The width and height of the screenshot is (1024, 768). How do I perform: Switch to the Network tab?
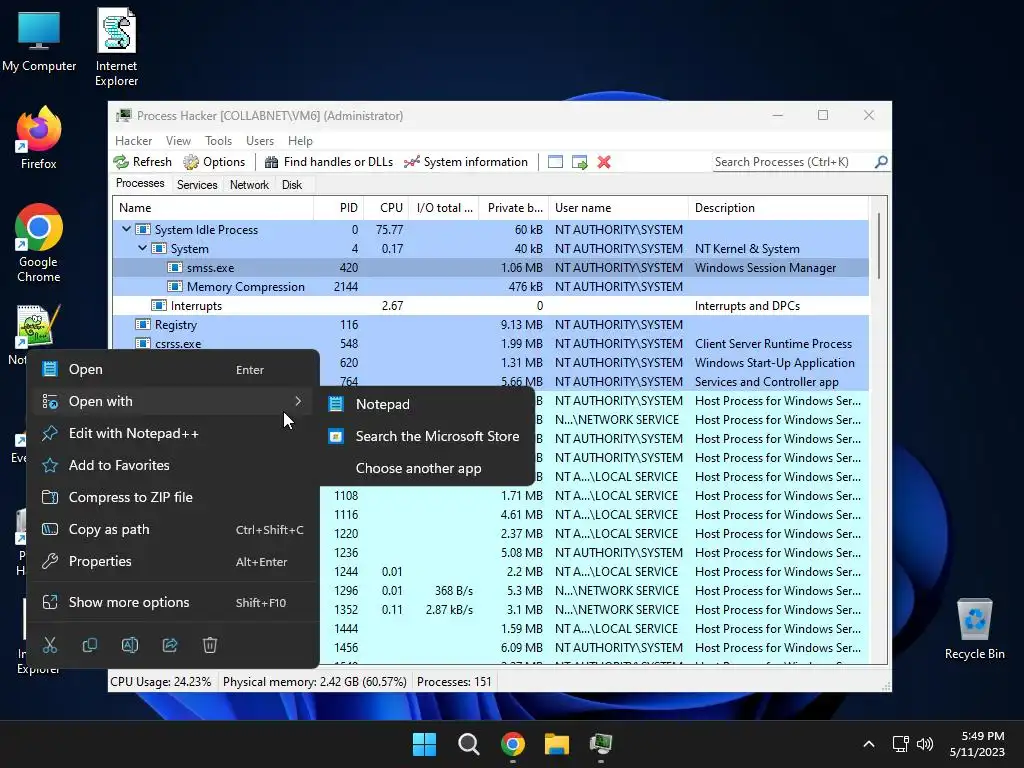(249, 185)
